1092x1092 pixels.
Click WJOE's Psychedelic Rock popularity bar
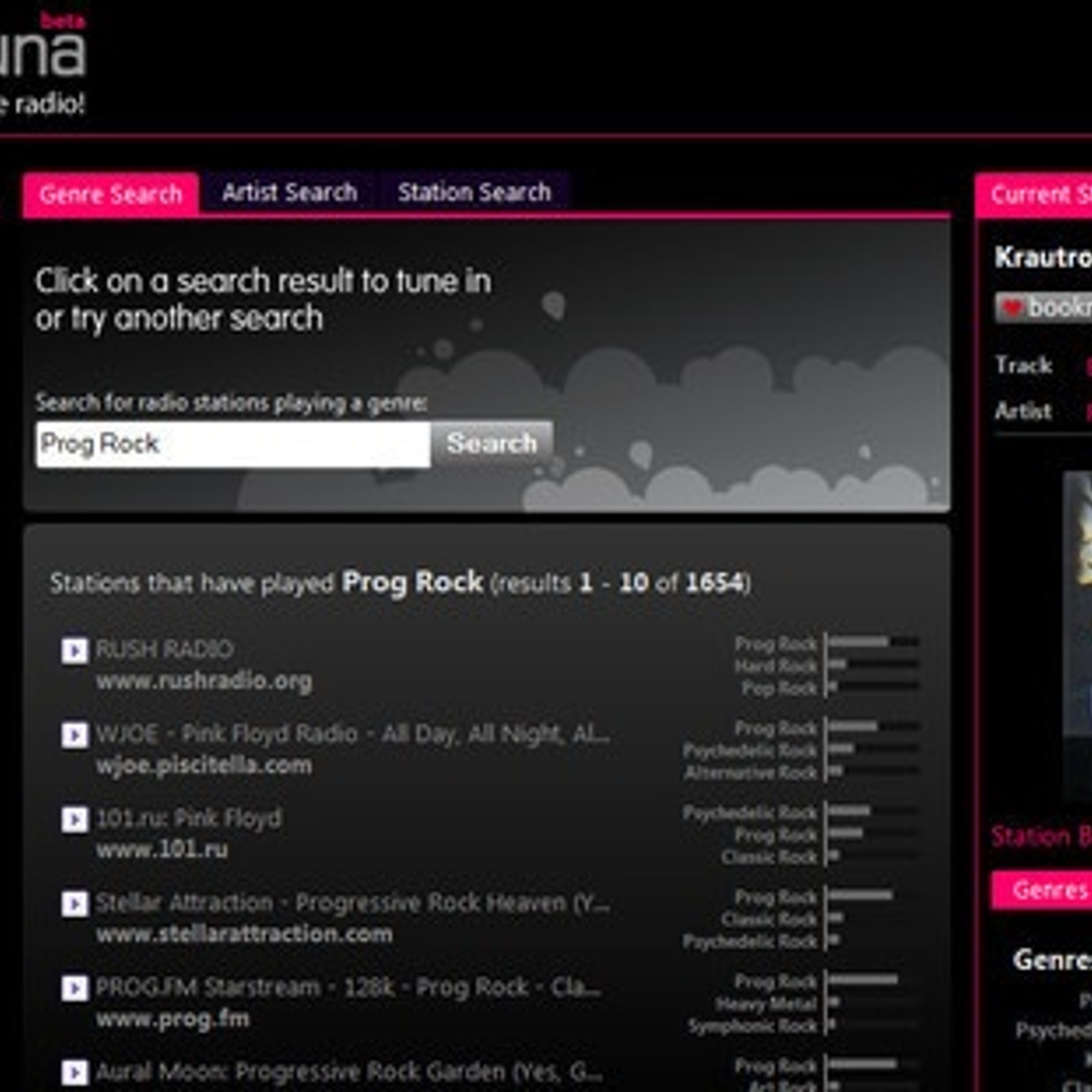(874, 749)
